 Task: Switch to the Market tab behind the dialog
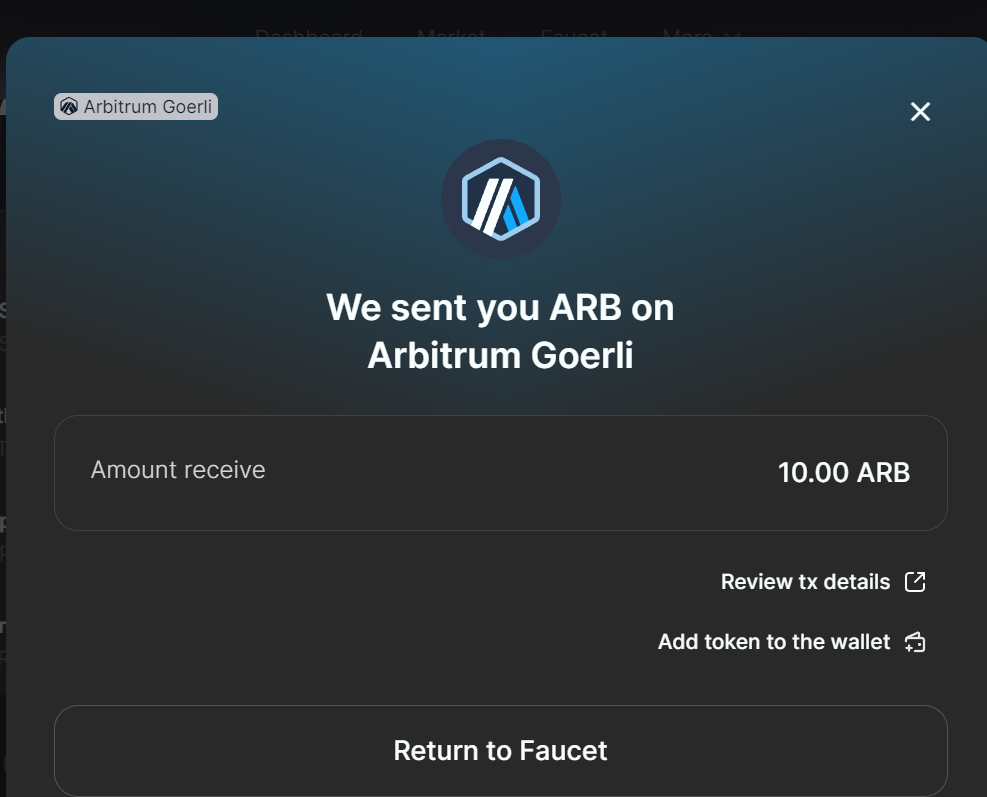[450, 34]
